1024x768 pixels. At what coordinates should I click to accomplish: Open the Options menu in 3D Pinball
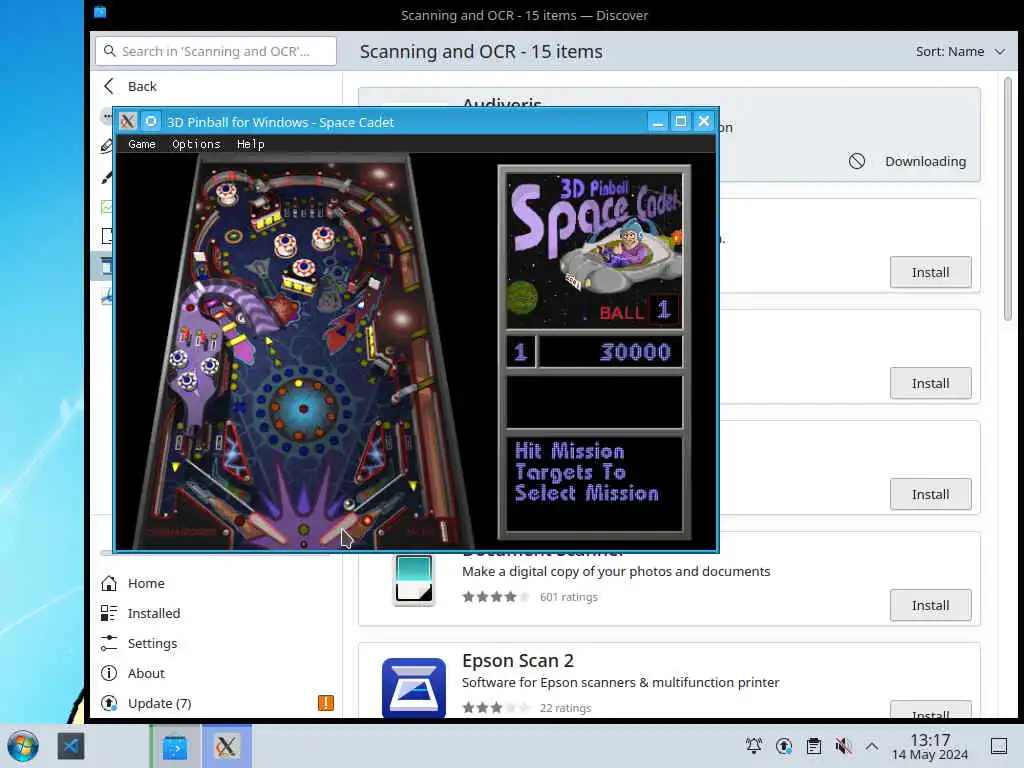click(x=196, y=144)
